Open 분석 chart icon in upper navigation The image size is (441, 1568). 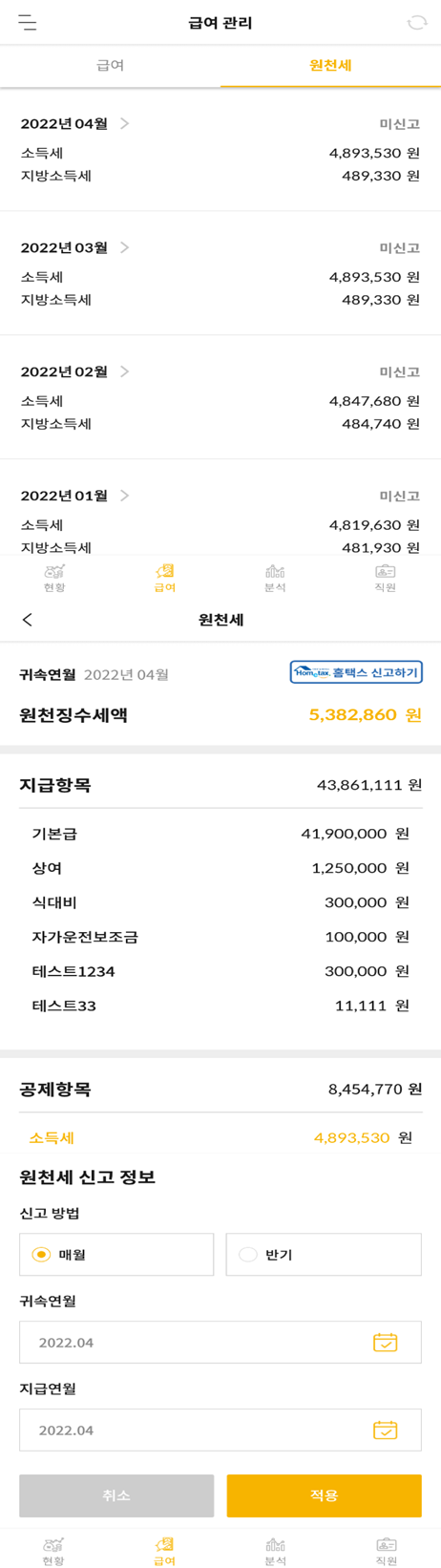(275, 578)
